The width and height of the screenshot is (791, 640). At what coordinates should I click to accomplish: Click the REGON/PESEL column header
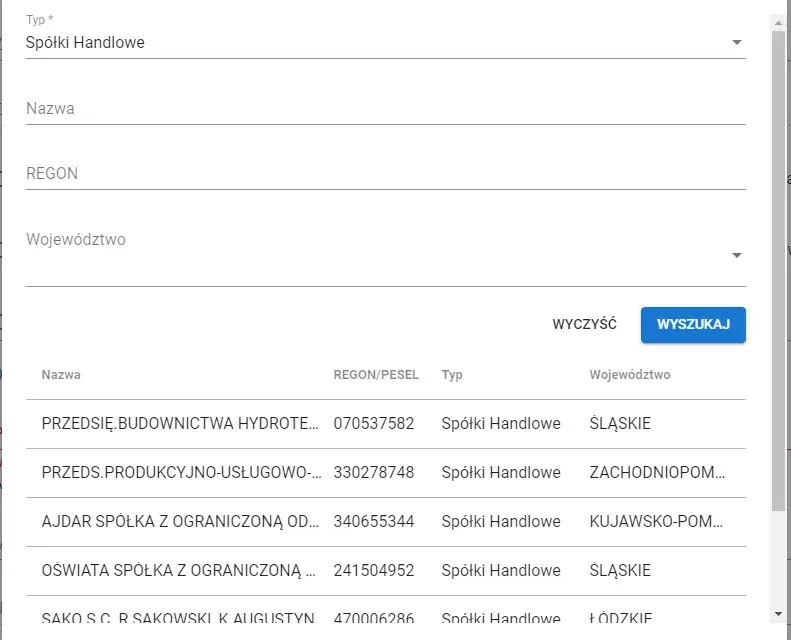tap(376, 375)
